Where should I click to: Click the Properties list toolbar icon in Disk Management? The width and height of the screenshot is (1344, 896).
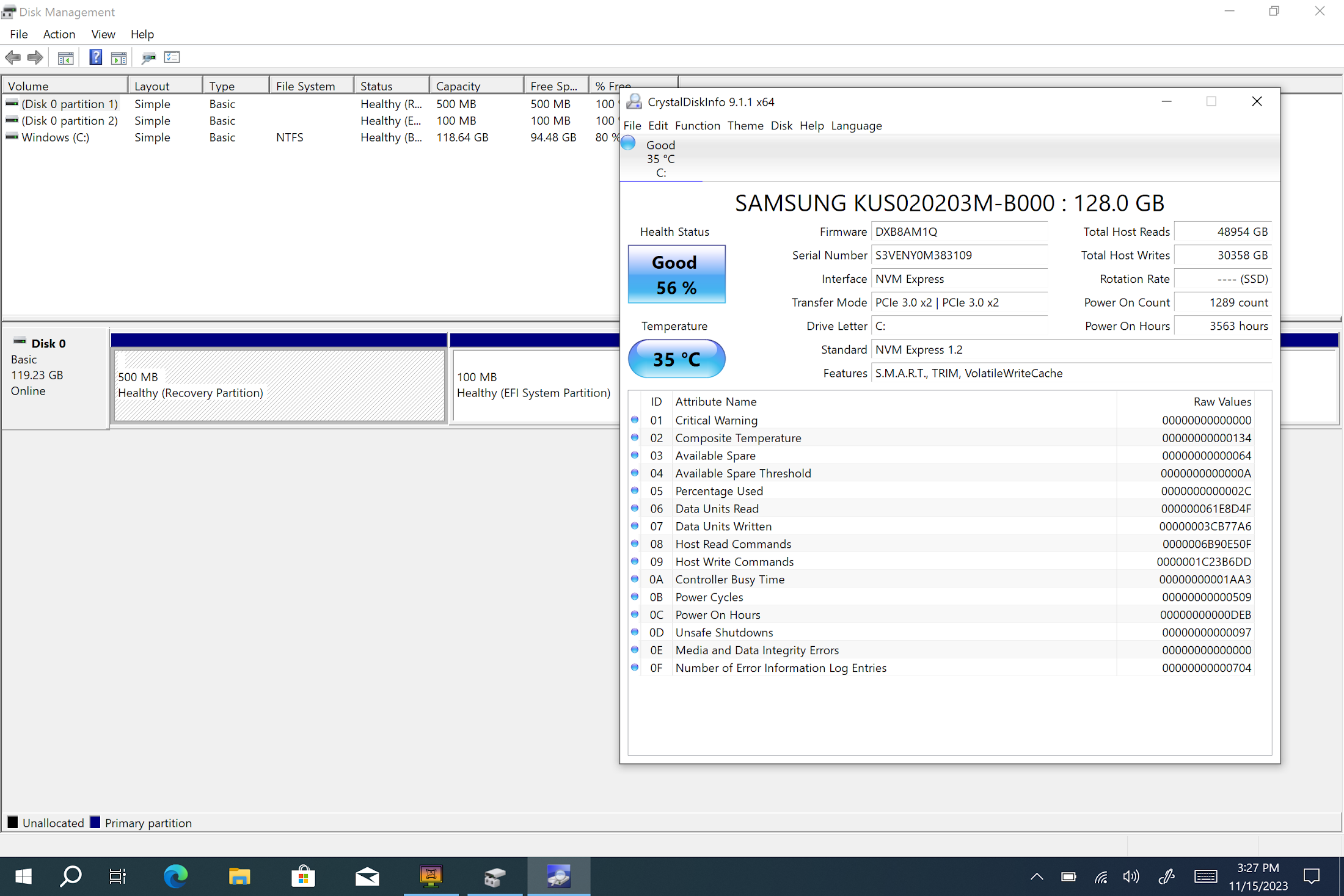pyautogui.click(x=172, y=57)
